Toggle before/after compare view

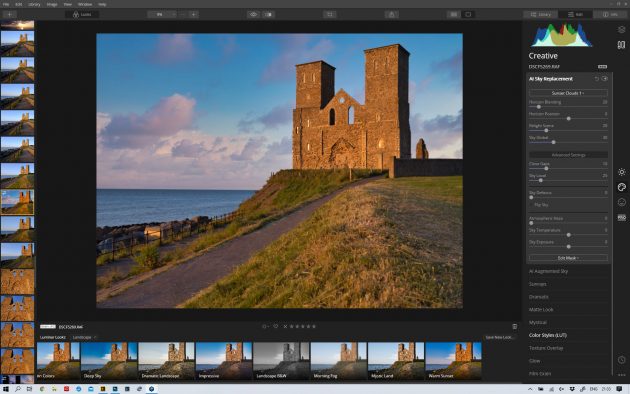click(268, 14)
